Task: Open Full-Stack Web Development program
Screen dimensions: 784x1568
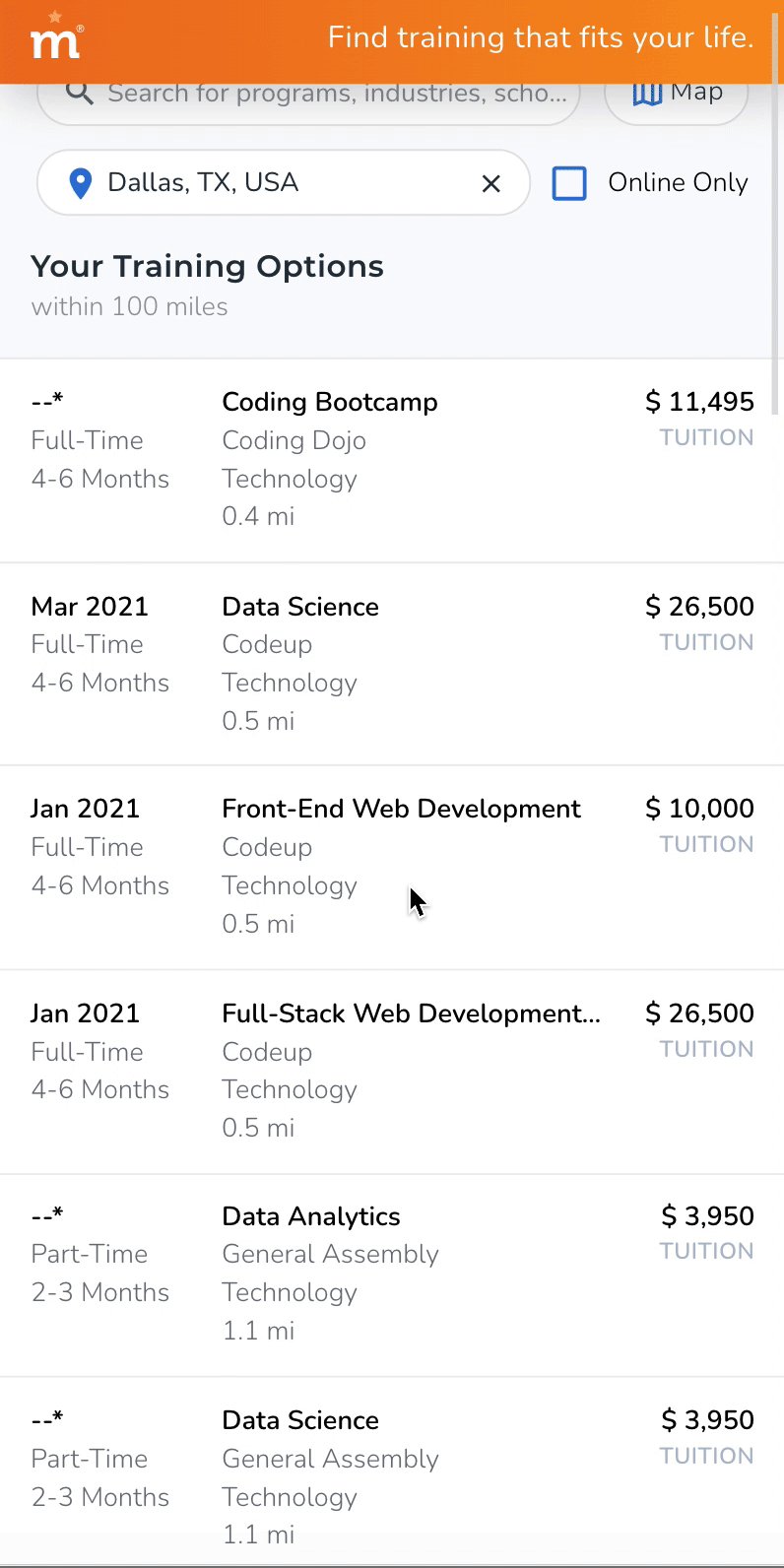Action: click(x=411, y=1013)
